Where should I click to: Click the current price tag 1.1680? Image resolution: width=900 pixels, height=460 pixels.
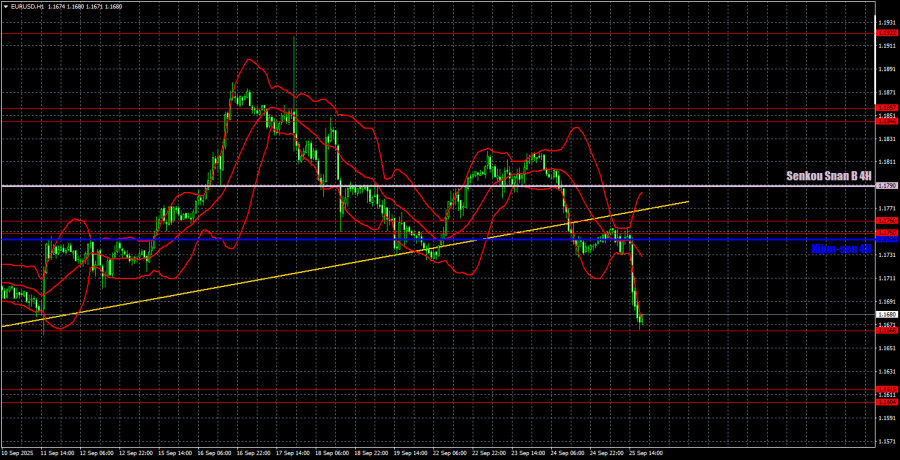click(x=885, y=314)
